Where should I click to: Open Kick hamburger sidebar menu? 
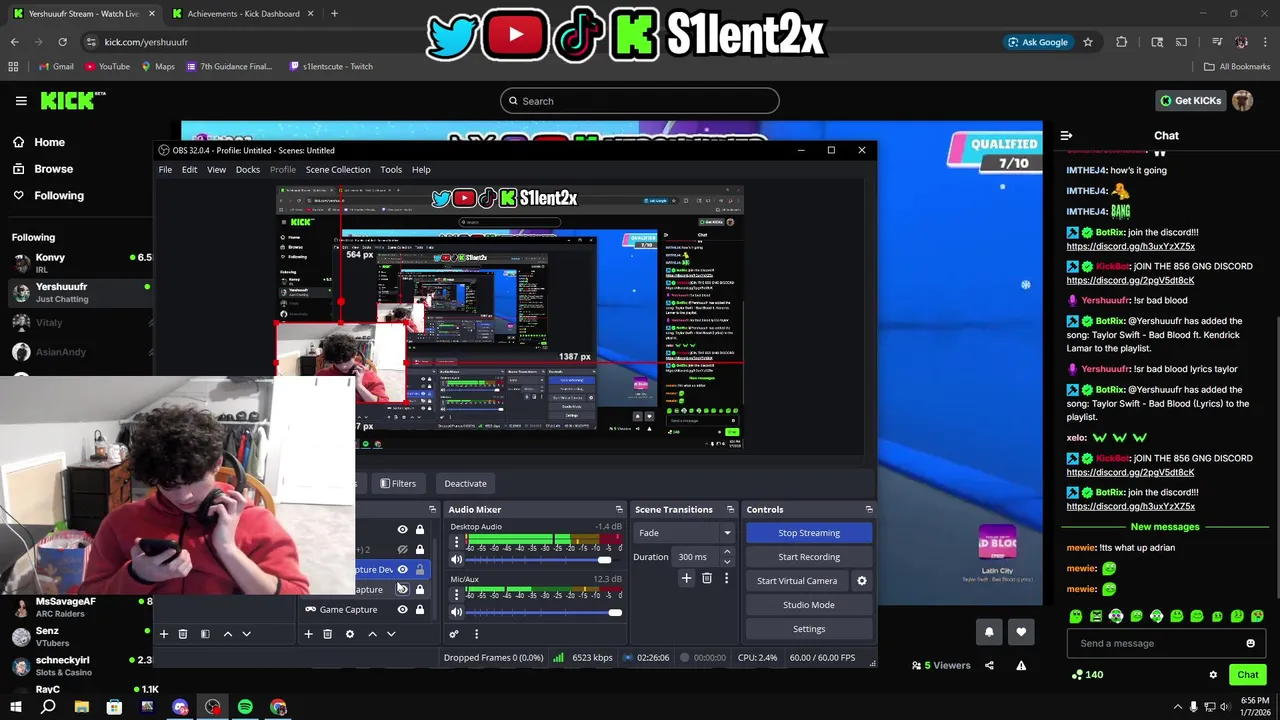tap(21, 101)
